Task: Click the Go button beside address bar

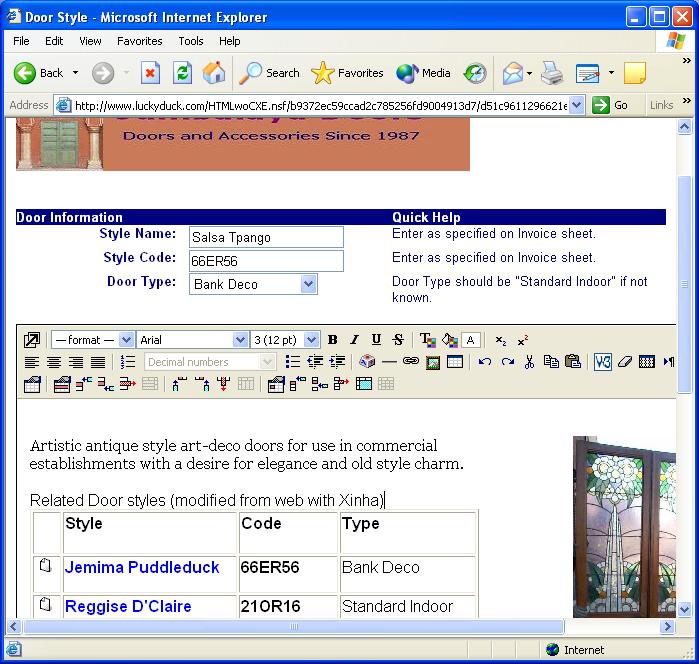Action: [611, 105]
